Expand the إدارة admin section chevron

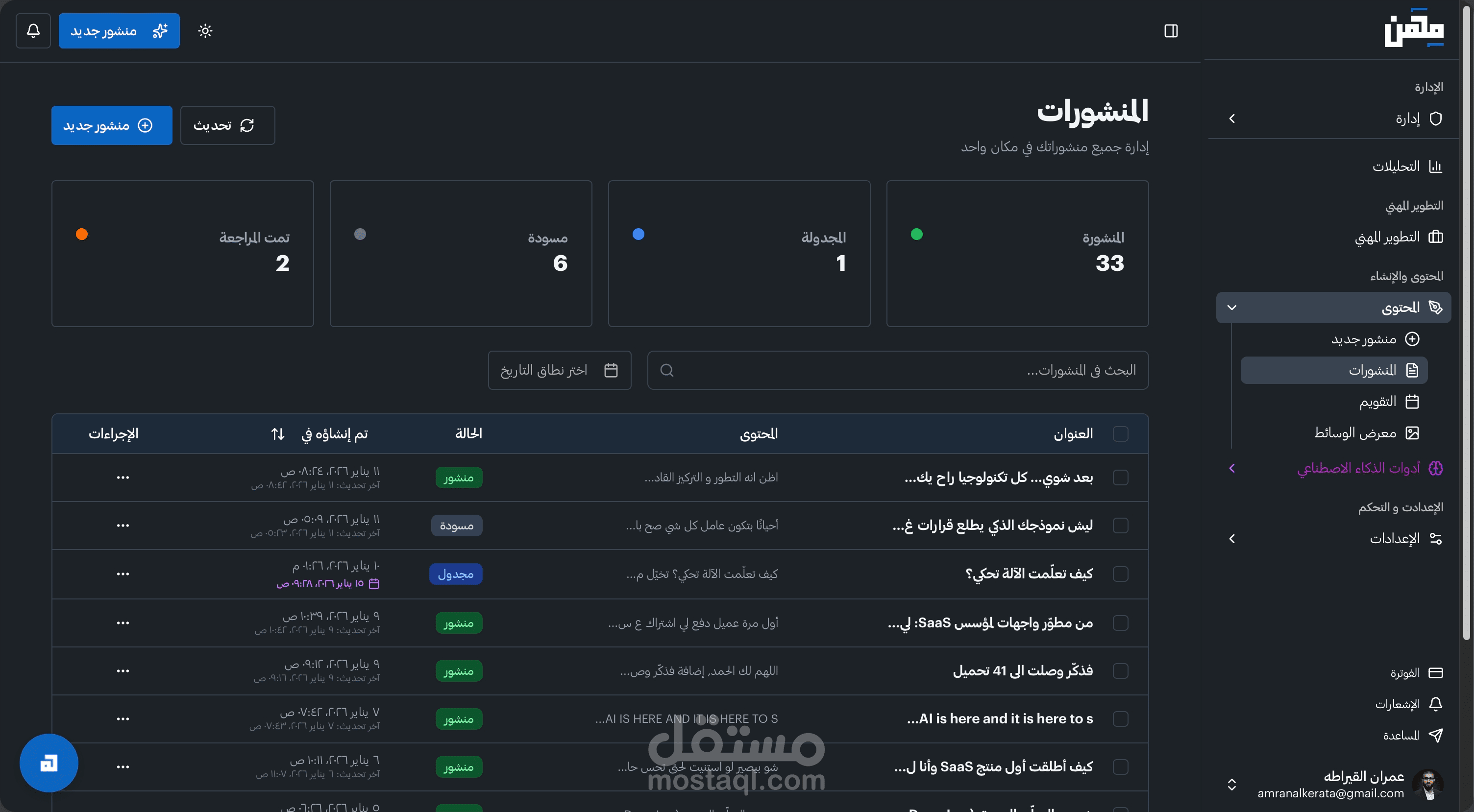[1232, 119]
